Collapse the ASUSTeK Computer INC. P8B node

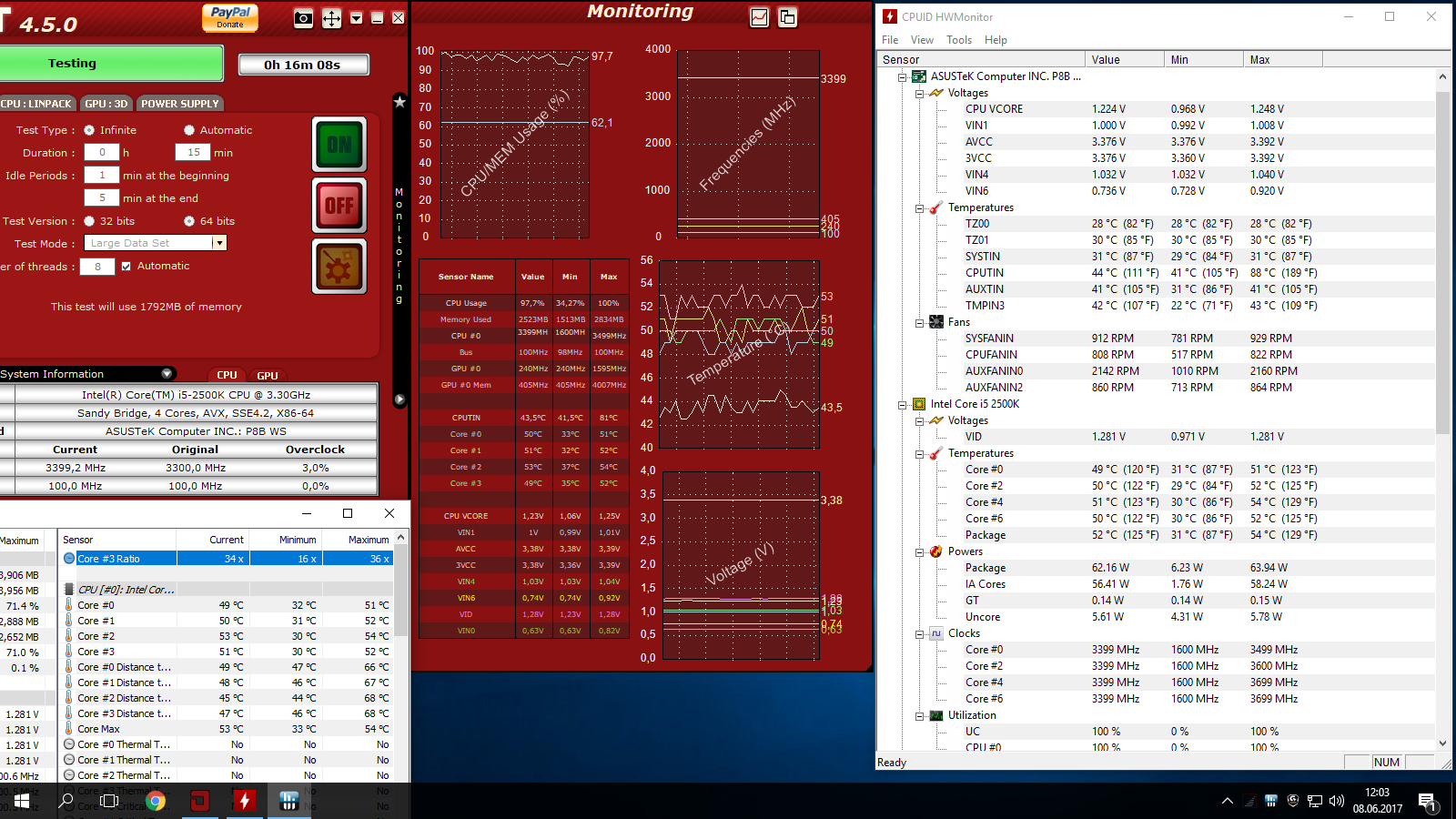tap(903, 77)
